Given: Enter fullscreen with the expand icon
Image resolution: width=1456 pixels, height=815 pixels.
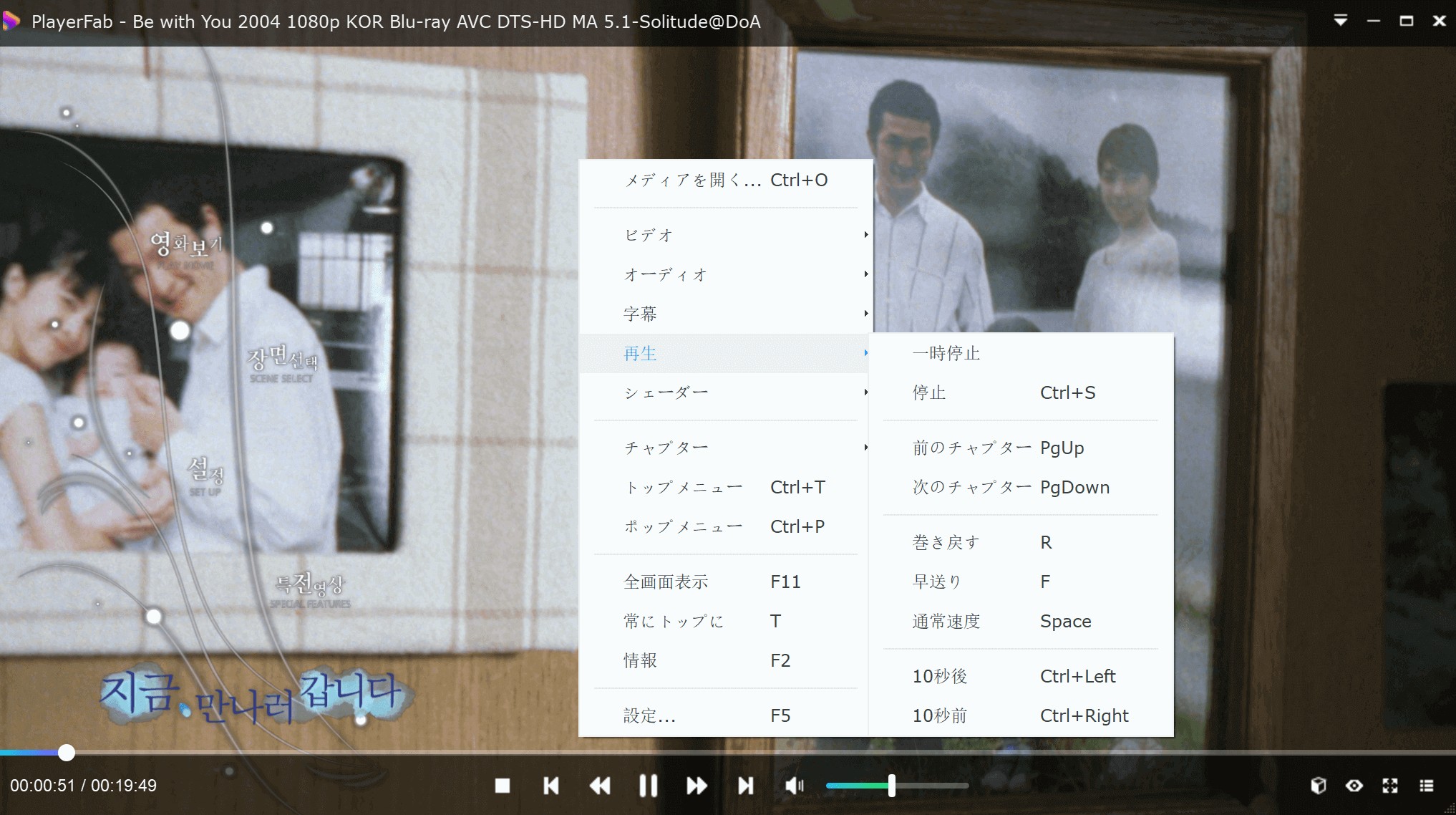Looking at the screenshot, I should [1390, 786].
